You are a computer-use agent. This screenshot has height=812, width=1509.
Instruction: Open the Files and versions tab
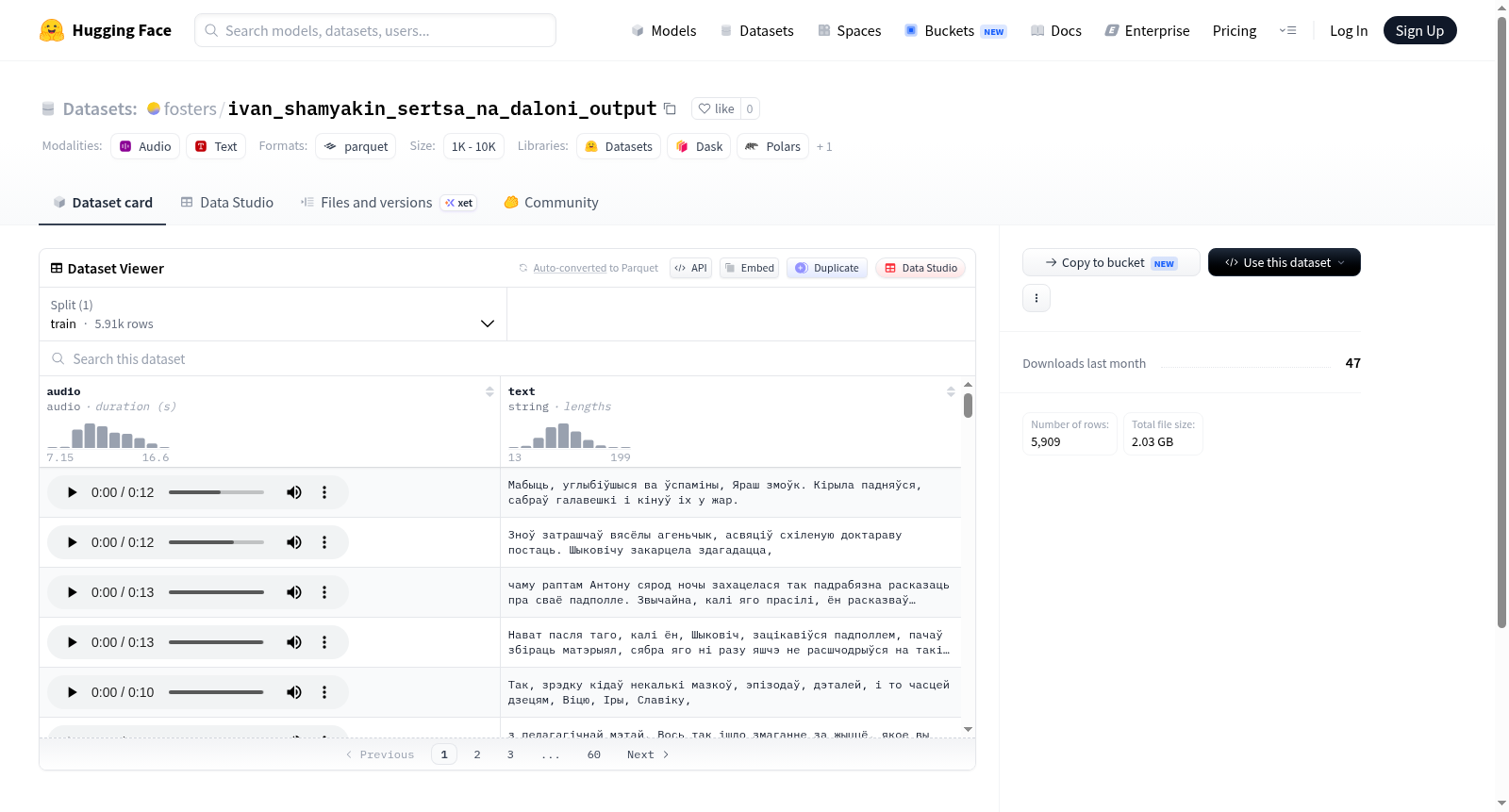point(389,202)
